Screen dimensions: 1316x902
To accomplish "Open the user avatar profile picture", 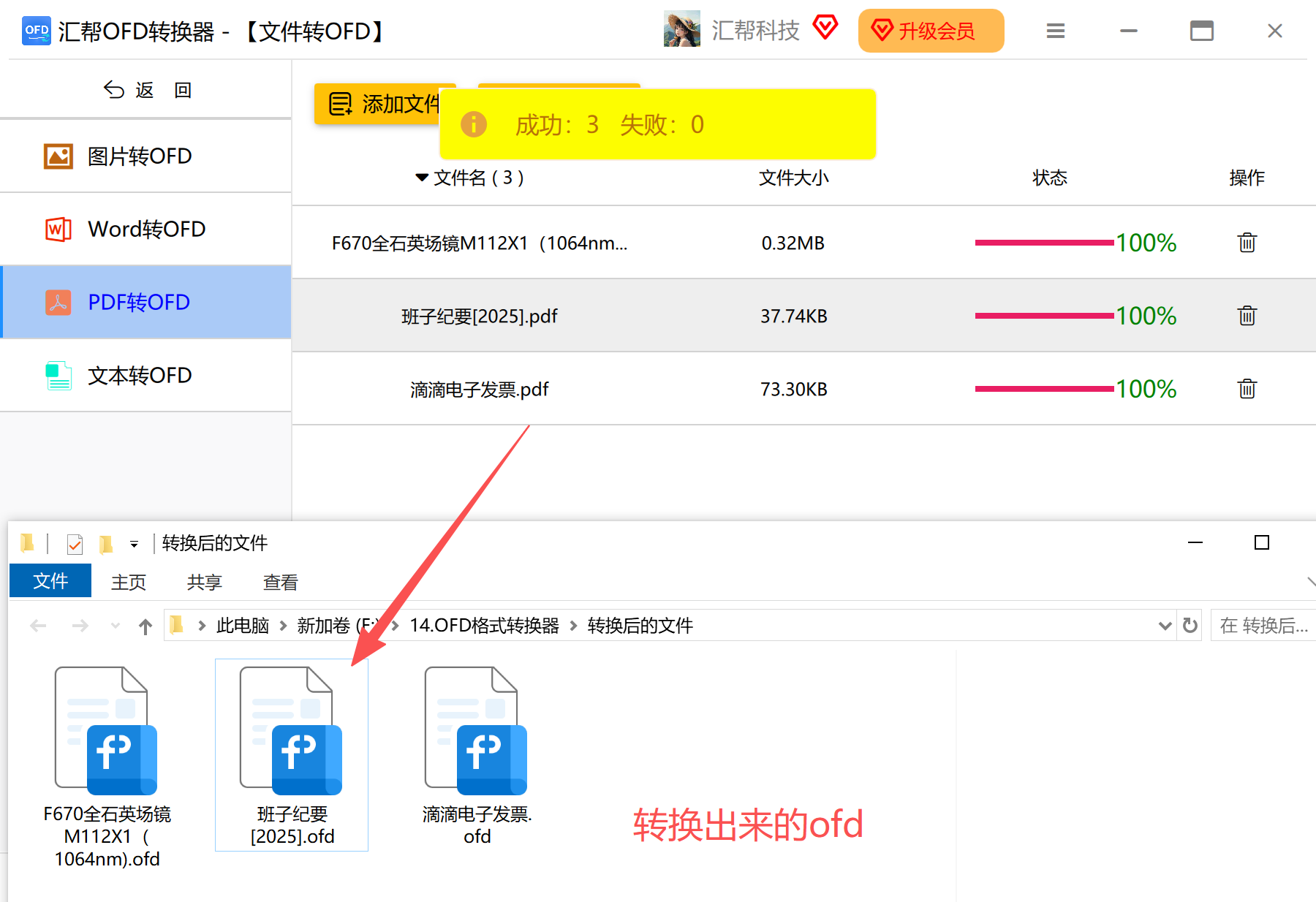I will click(x=682, y=29).
